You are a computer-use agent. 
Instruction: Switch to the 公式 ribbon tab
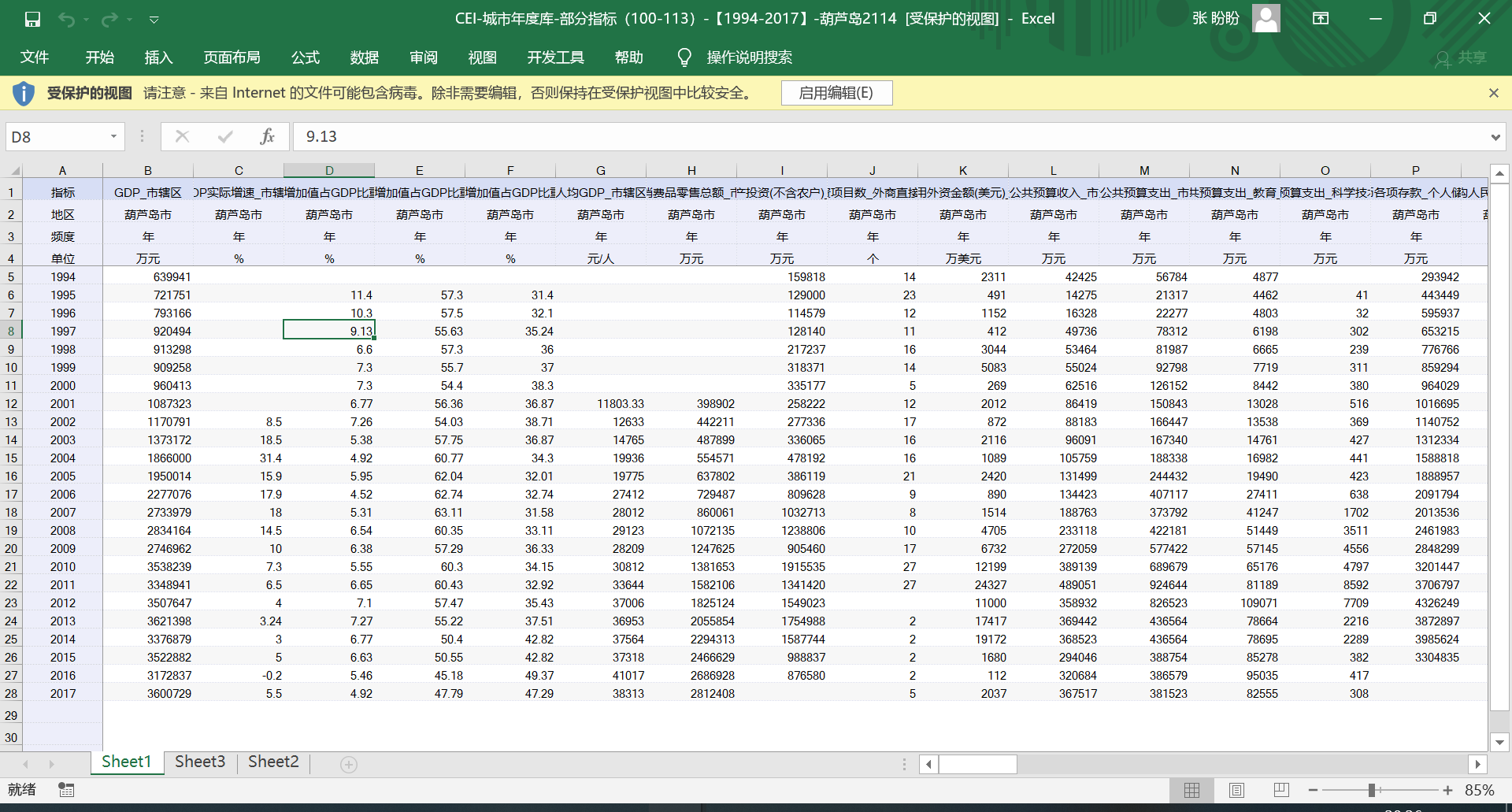pyautogui.click(x=305, y=57)
